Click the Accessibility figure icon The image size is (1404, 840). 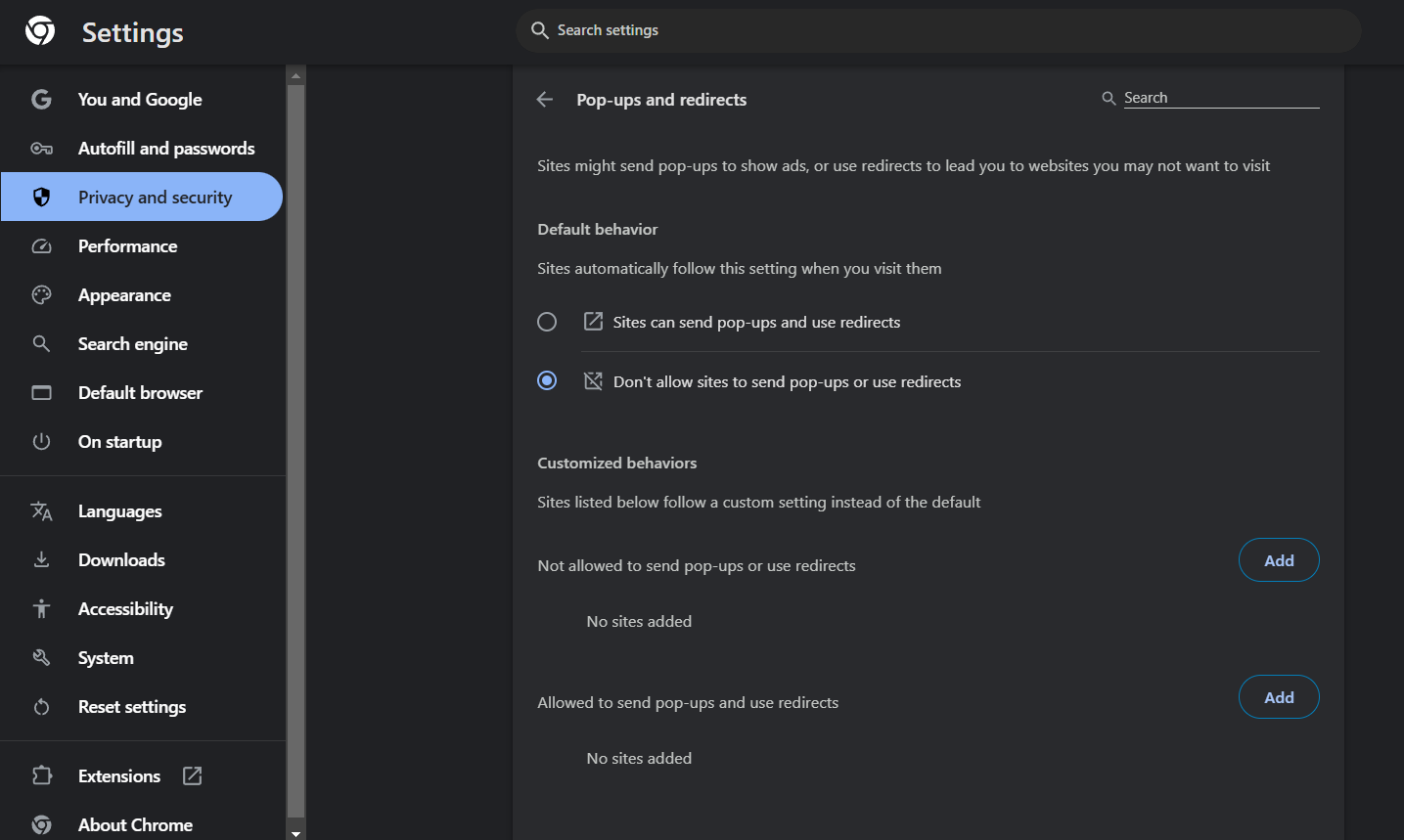click(41, 609)
